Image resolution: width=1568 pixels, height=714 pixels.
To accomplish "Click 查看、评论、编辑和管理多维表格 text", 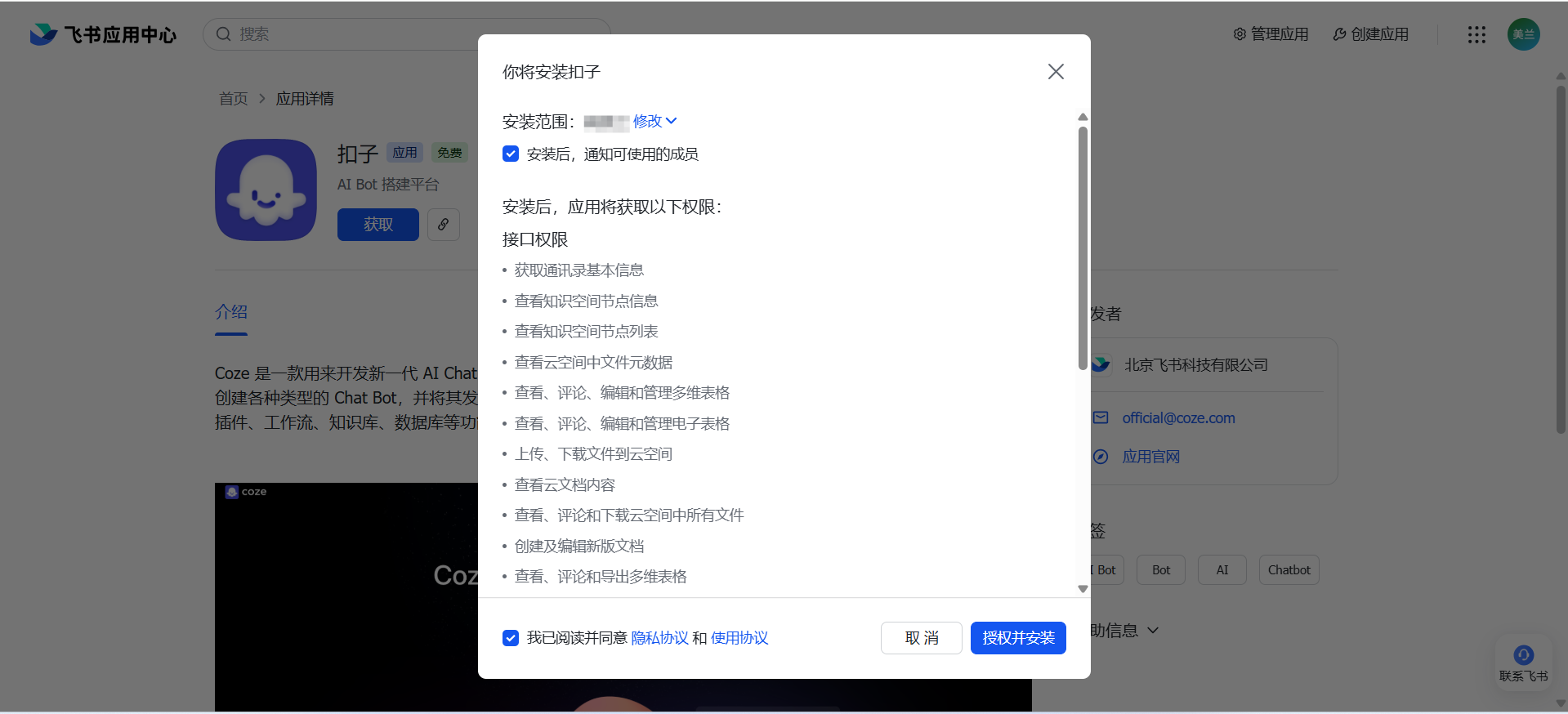I will click(x=623, y=393).
